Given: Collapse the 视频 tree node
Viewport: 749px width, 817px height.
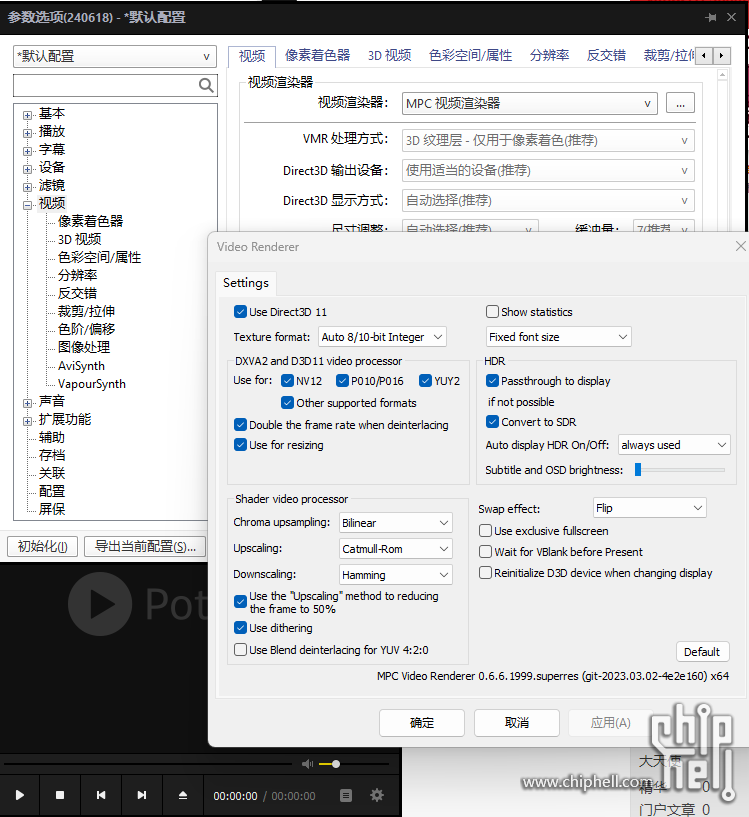Looking at the screenshot, I should click(x=27, y=205).
